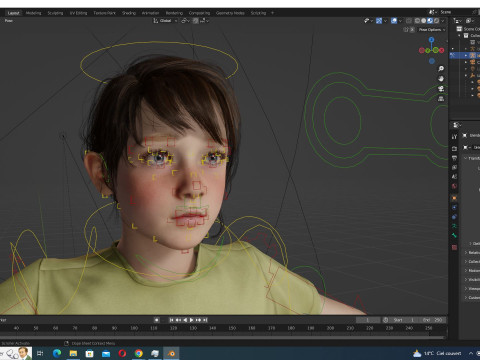Open the gizmo options dropdown arrow
The height and width of the screenshot is (360, 480).
point(385,21)
